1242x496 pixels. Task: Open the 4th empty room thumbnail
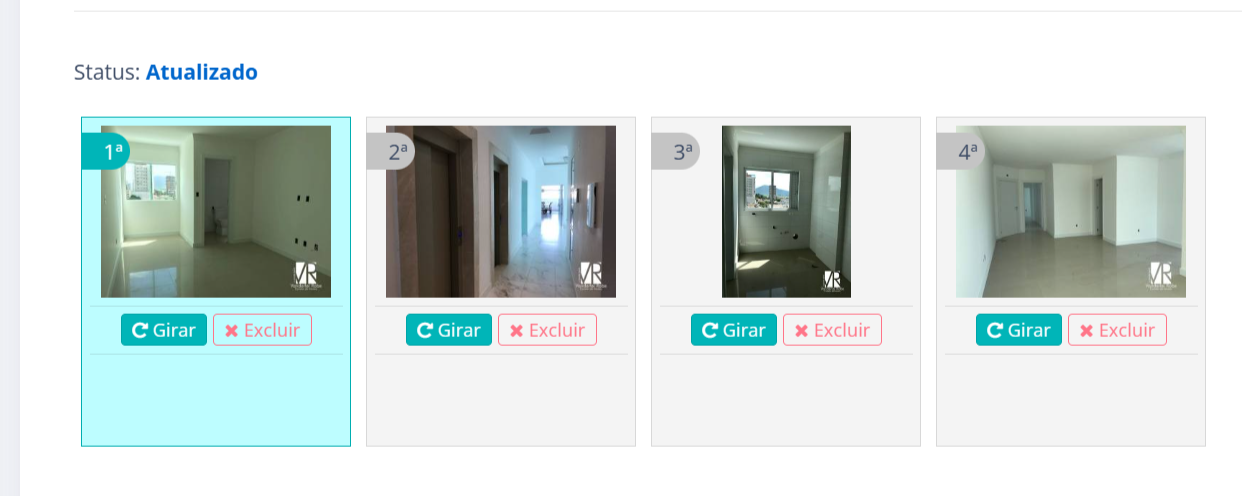click(1071, 211)
